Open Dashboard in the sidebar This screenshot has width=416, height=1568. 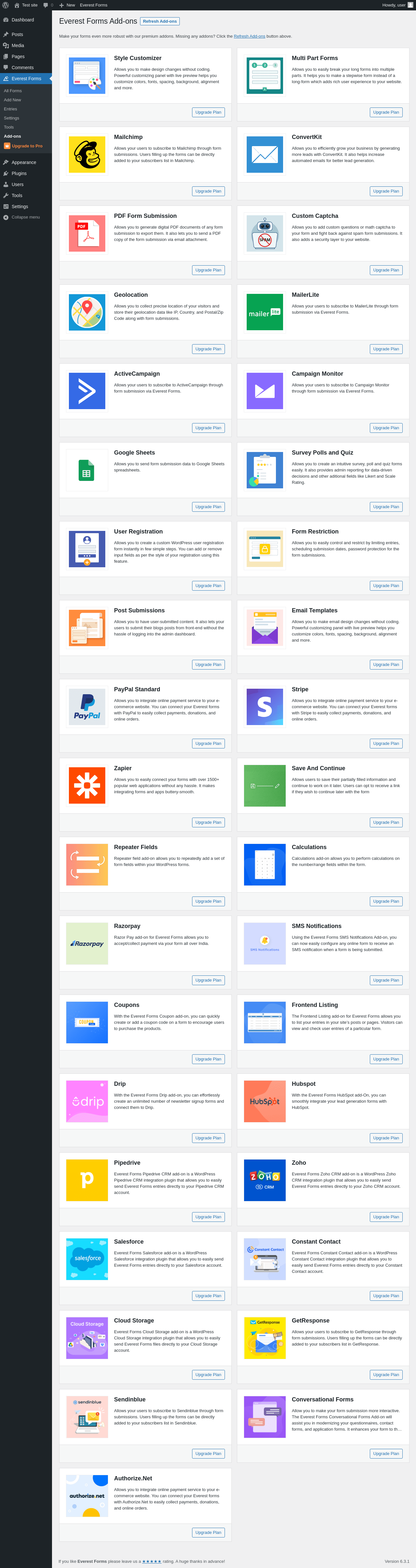pos(26,20)
